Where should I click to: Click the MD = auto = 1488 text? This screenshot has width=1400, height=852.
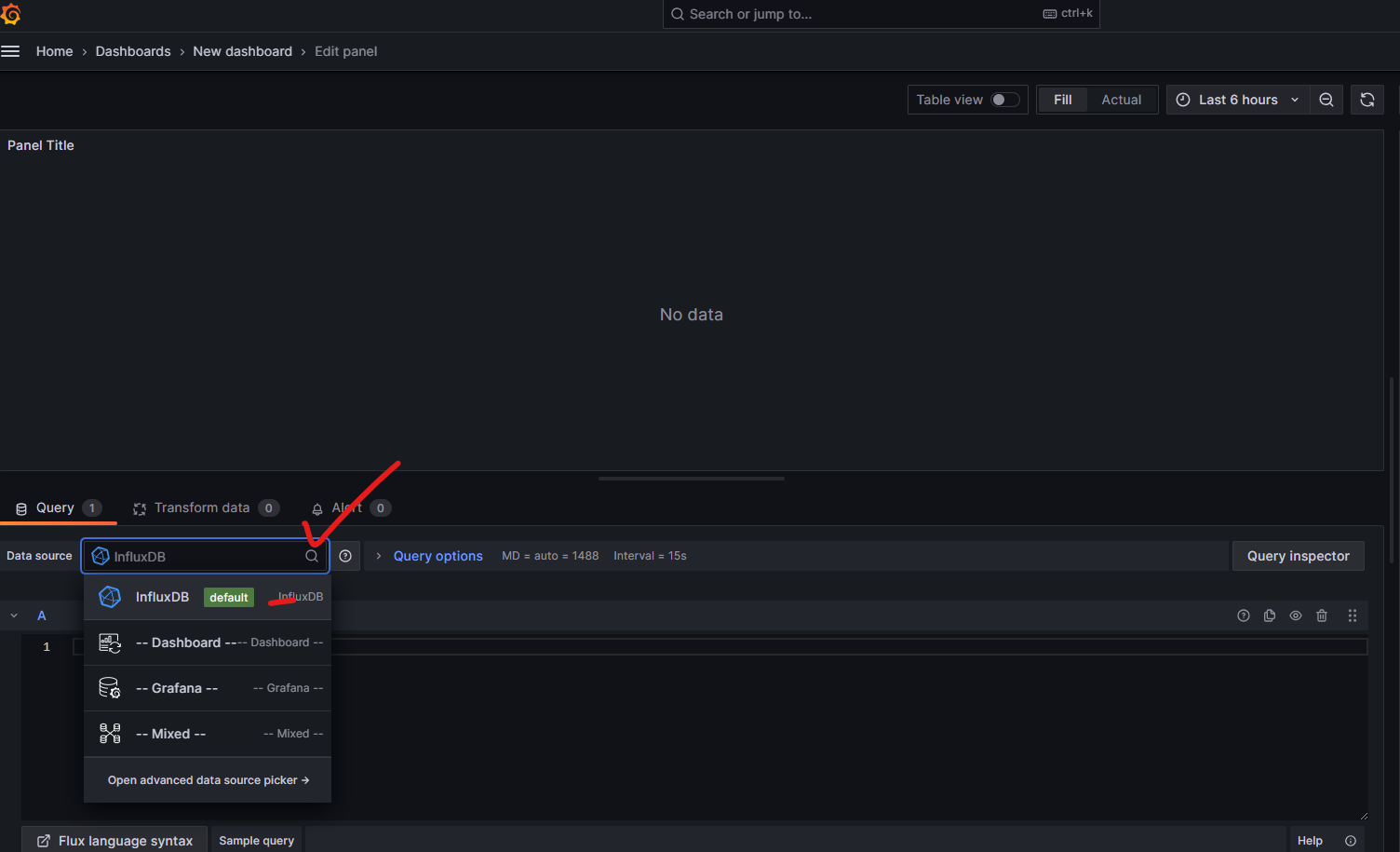pyautogui.click(x=550, y=556)
